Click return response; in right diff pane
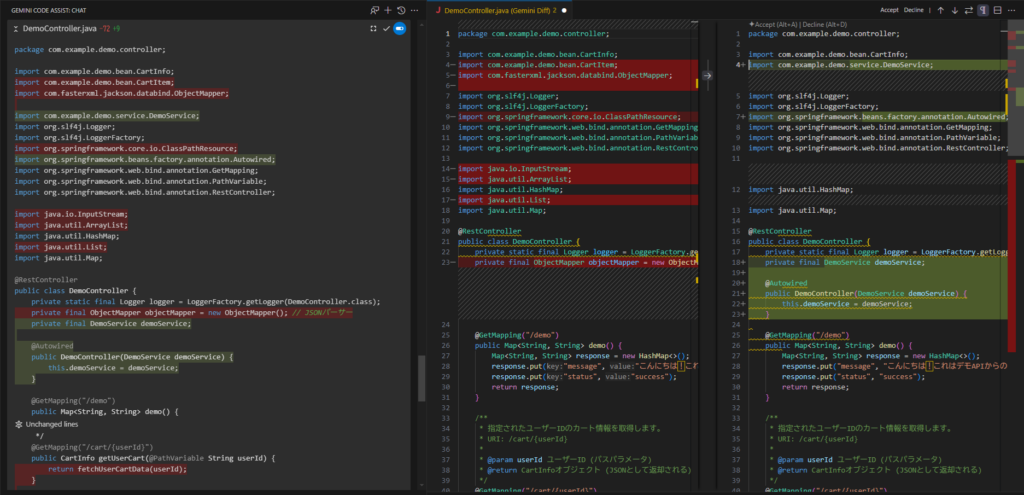1024x495 pixels. point(816,387)
